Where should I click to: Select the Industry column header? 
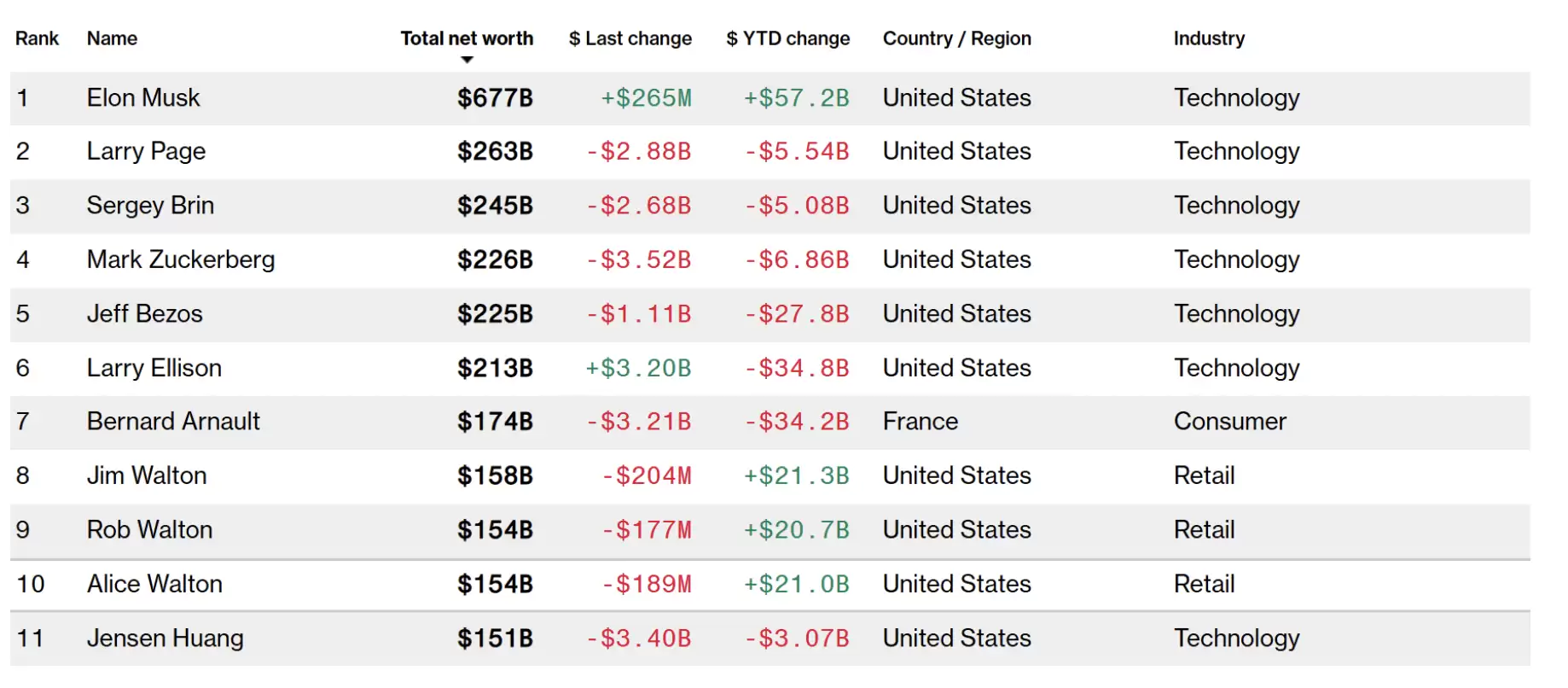click(1208, 38)
